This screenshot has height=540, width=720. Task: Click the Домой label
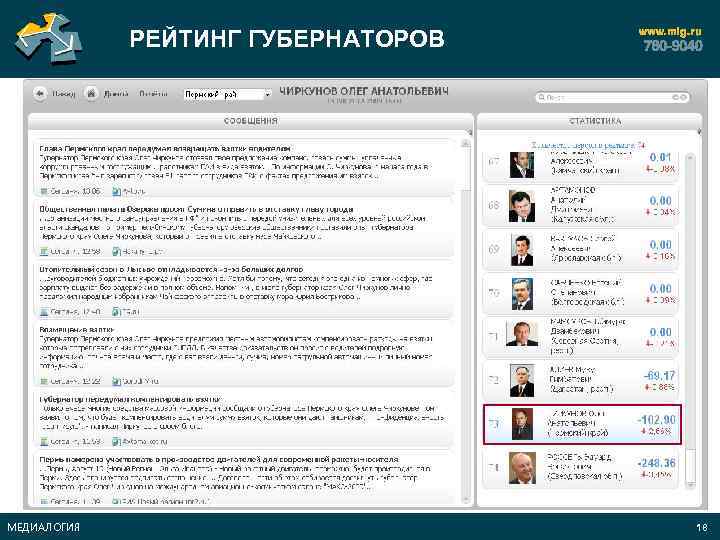pyautogui.click(x=115, y=94)
